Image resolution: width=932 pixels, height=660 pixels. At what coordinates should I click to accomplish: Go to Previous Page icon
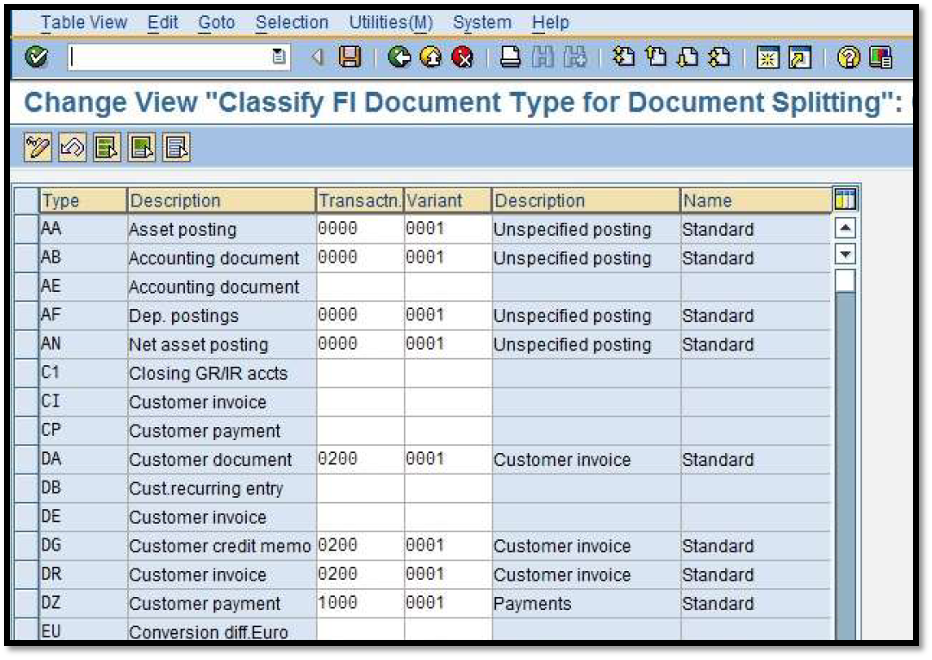(656, 57)
